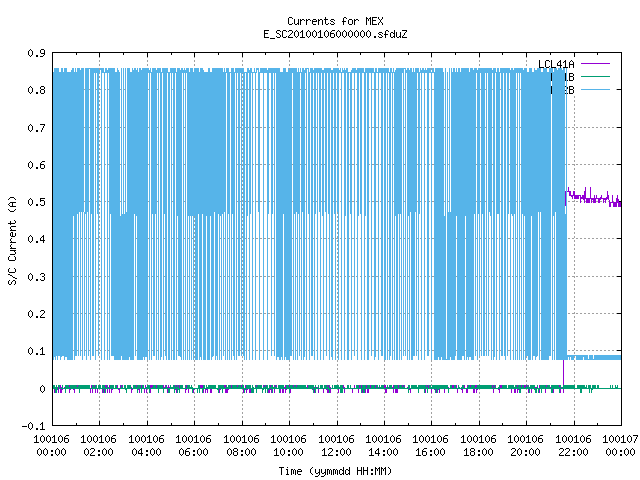
Task: Click the green legend line sample
Action: 595,76
